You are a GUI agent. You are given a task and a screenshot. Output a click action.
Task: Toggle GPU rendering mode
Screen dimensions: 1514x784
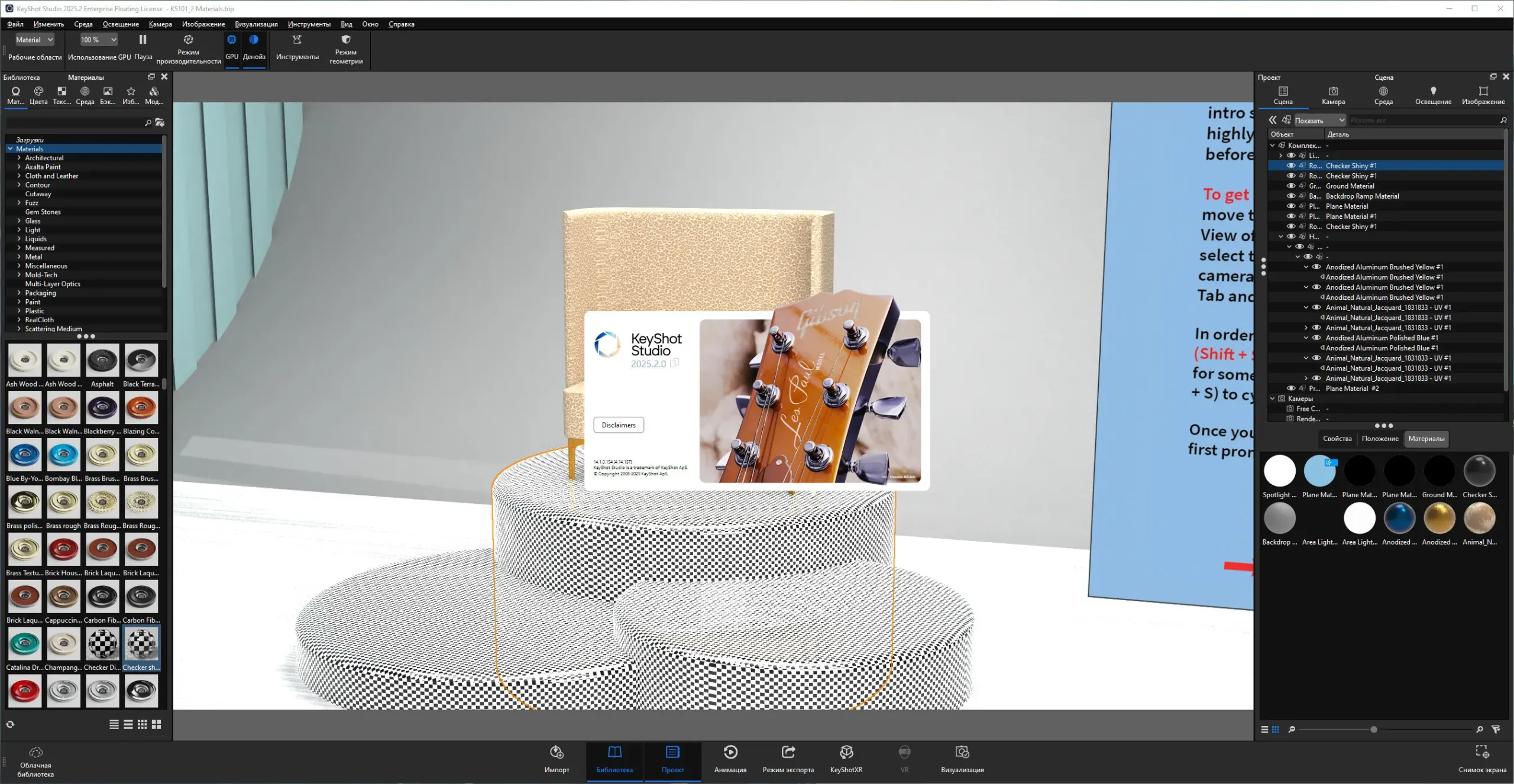click(232, 40)
